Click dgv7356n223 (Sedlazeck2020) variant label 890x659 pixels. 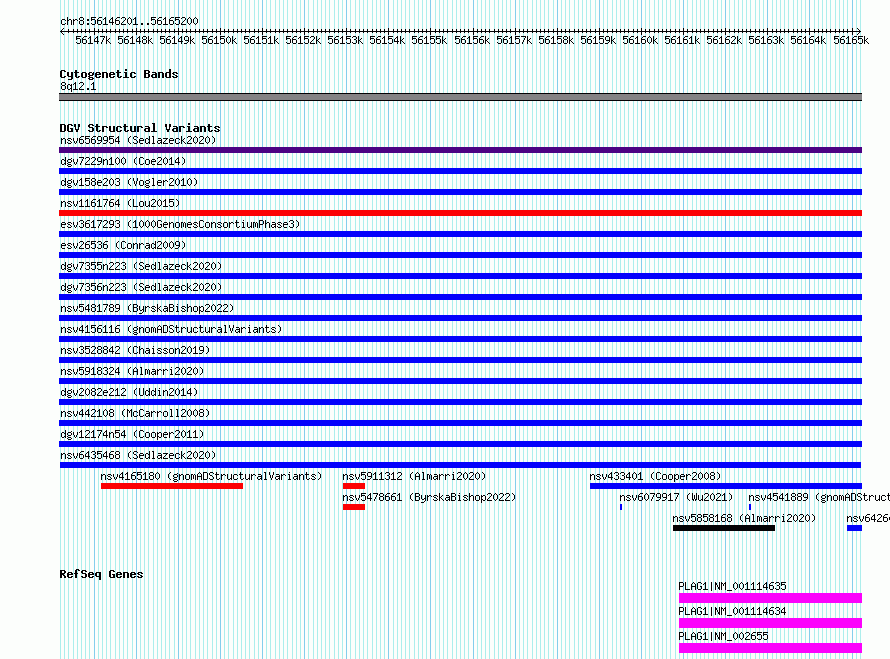(x=141, y=287)
